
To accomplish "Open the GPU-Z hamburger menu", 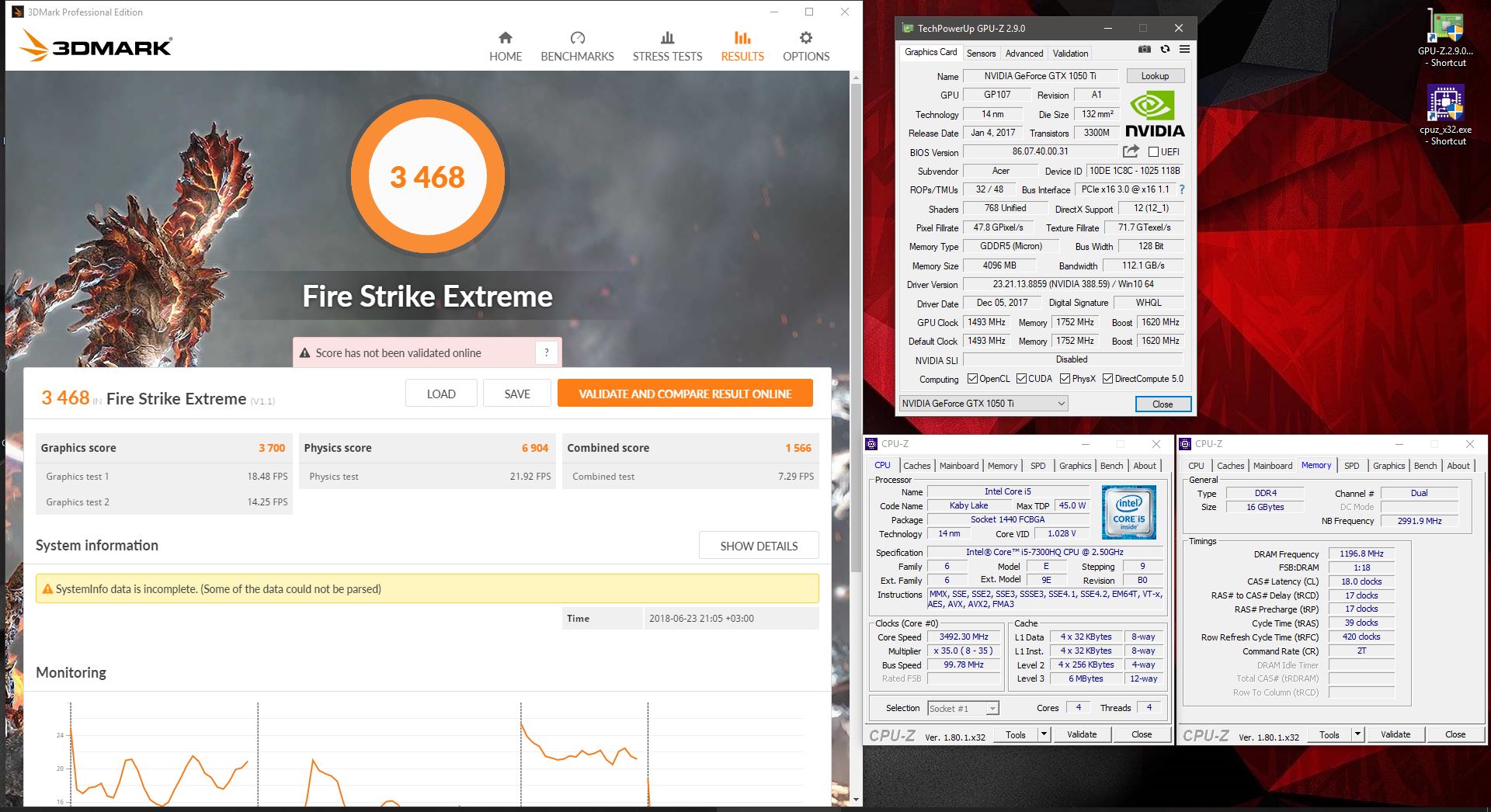I will tap(1184, 49).
